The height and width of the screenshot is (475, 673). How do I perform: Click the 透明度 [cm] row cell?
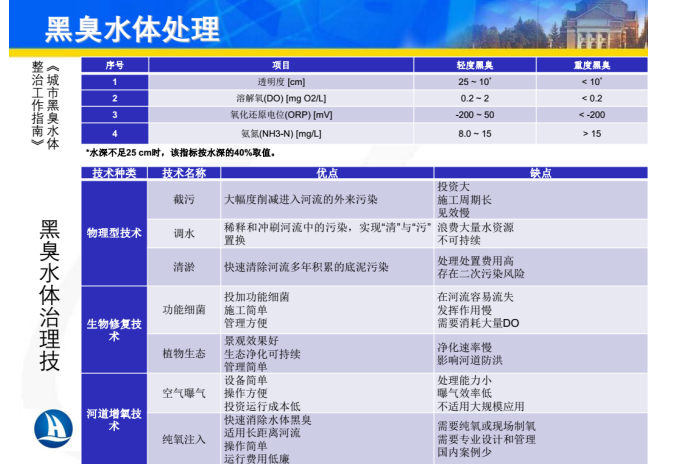pos(282,81)
